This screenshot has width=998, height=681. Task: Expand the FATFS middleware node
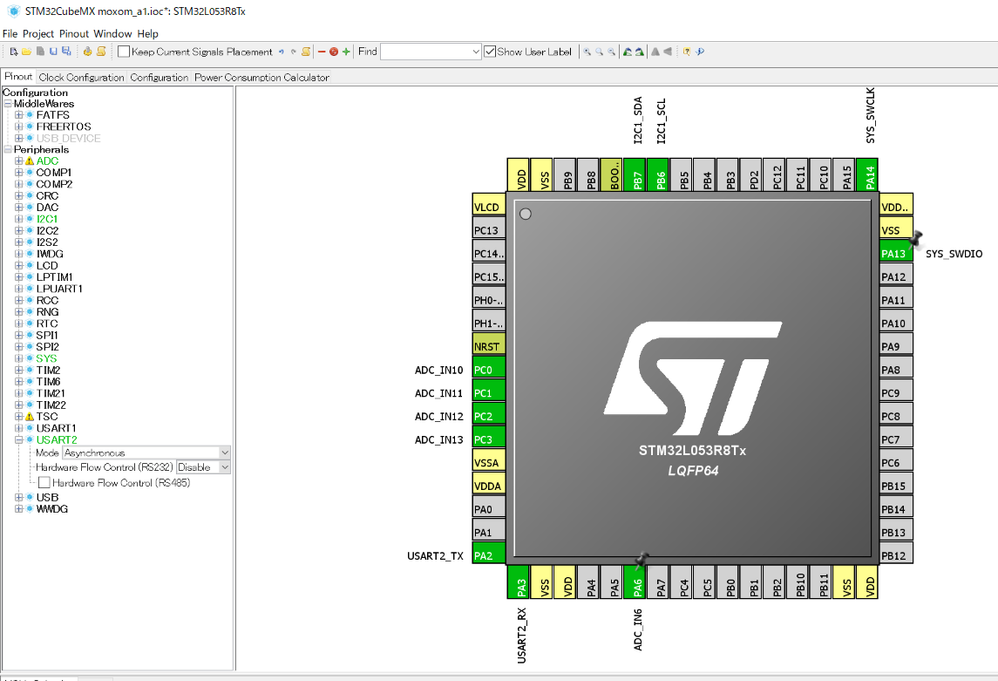click(18, 115)
